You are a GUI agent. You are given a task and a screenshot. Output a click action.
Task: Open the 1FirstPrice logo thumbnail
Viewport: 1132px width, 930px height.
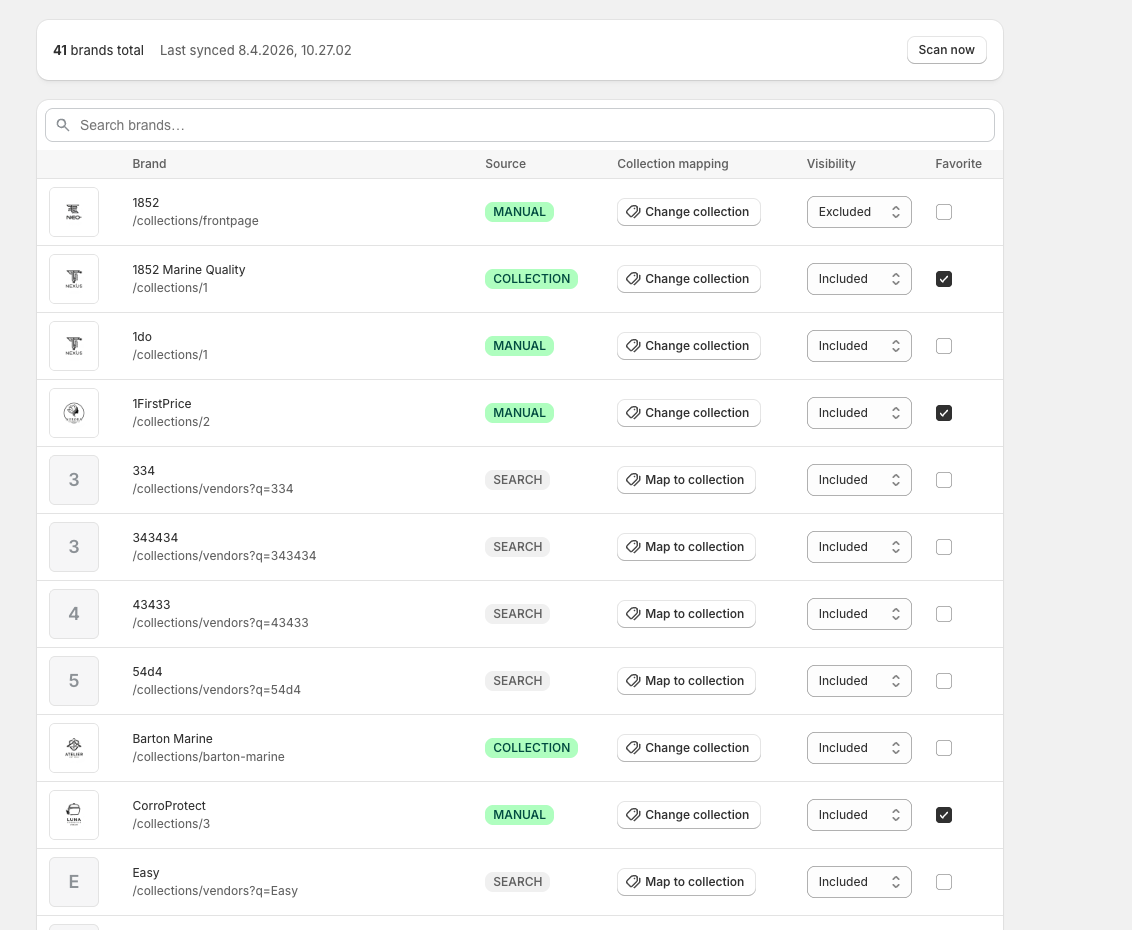pos(74,413)
